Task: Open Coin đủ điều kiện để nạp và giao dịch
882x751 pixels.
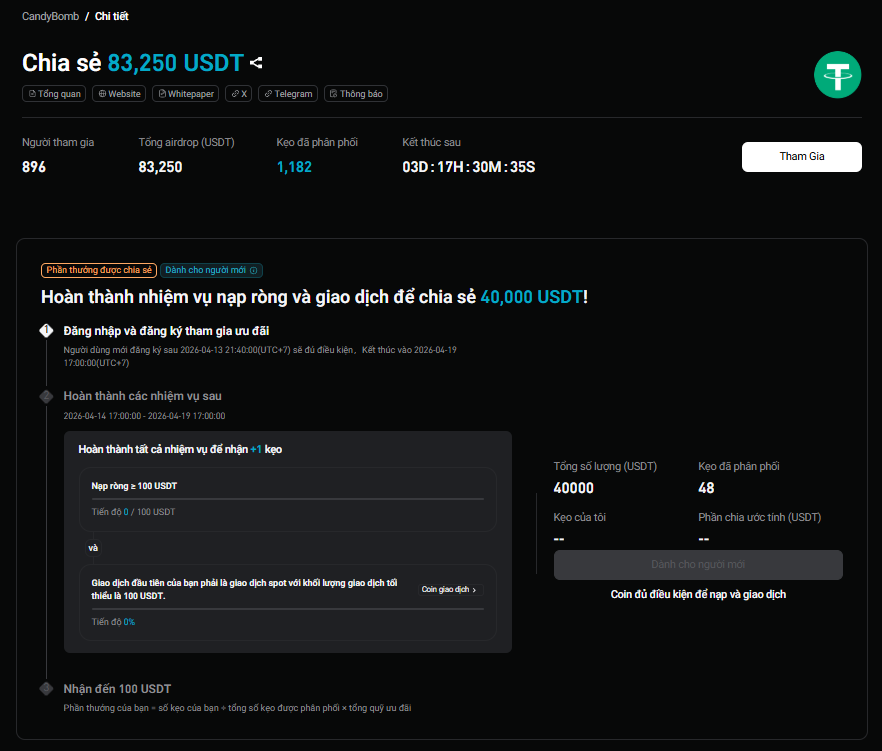Action: [698, 595]
